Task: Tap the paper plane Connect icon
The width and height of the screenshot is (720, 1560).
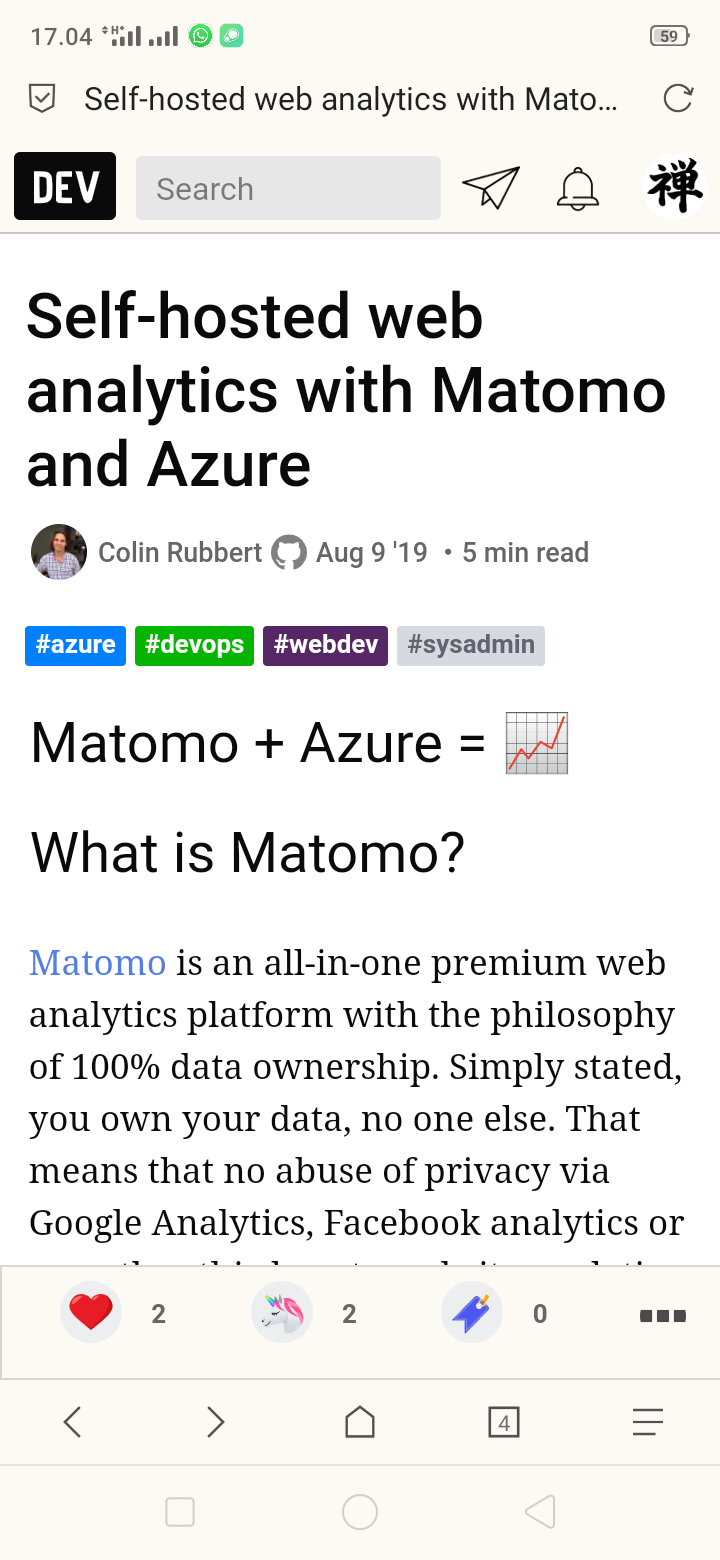Action: point(491,187)
